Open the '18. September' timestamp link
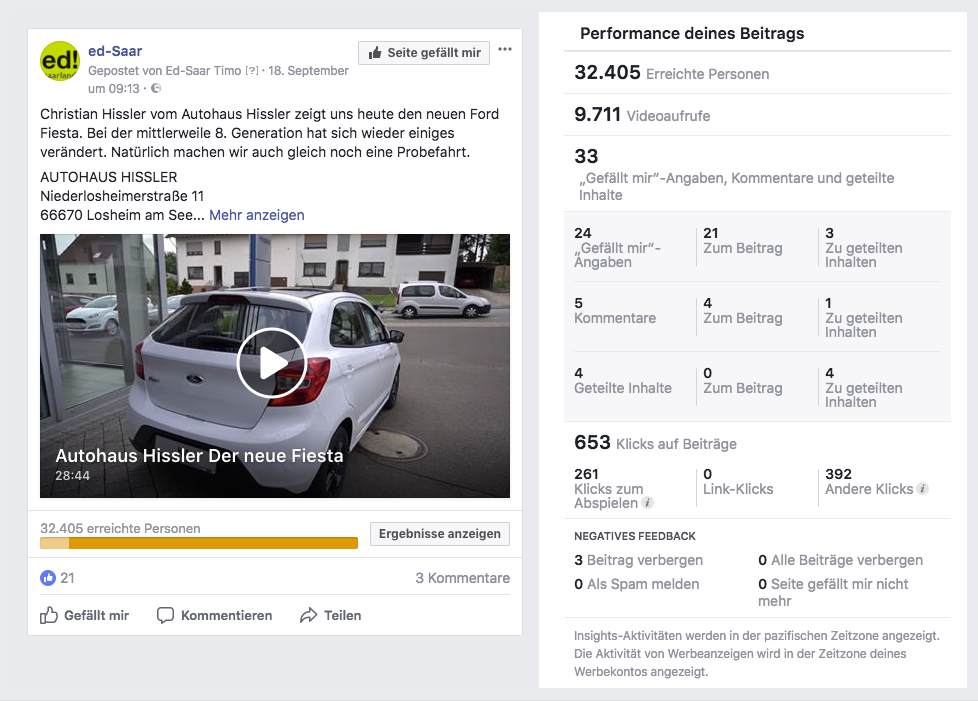The width and height of the screenshot is (978, 701). point(308,71)
